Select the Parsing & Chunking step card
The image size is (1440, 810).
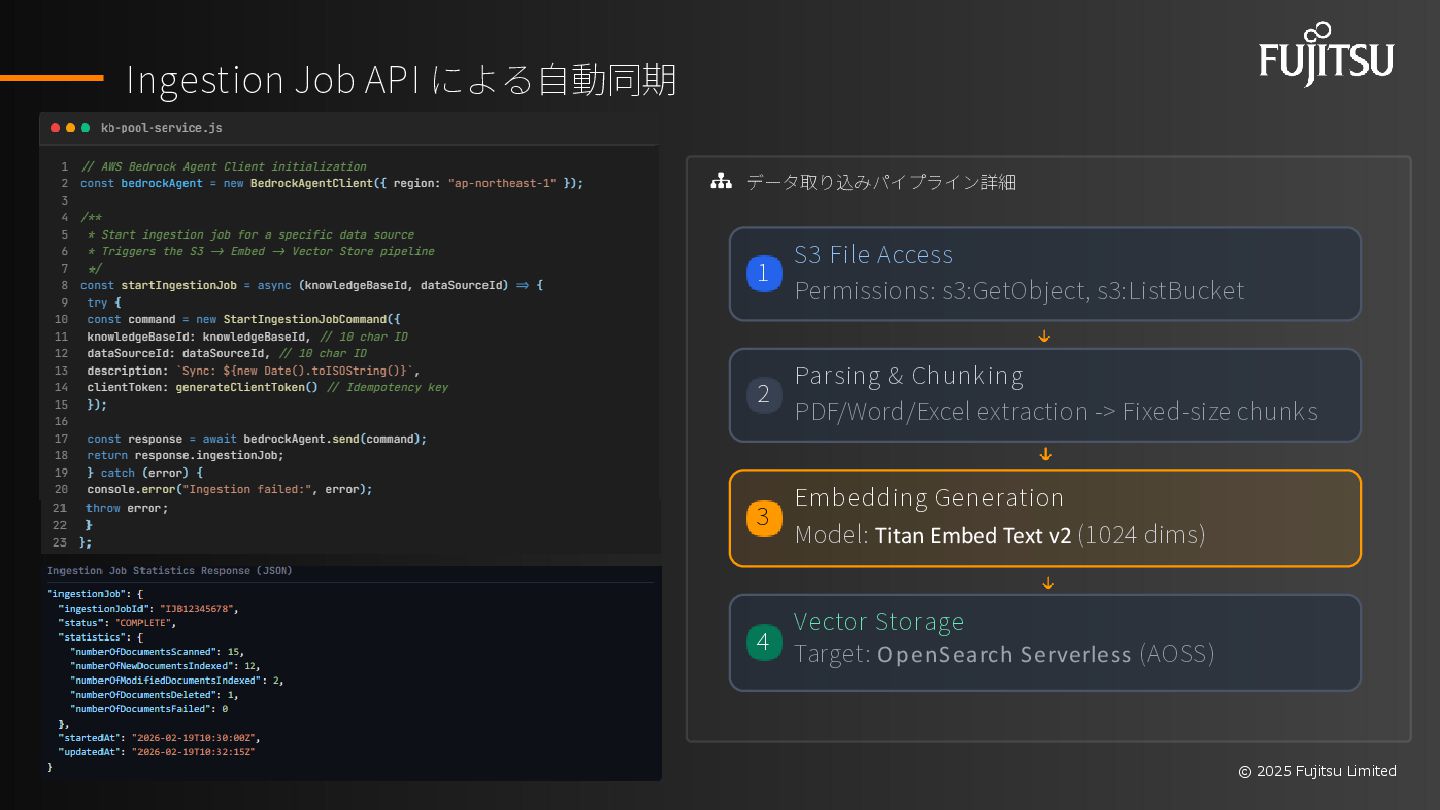[1045, 395]
